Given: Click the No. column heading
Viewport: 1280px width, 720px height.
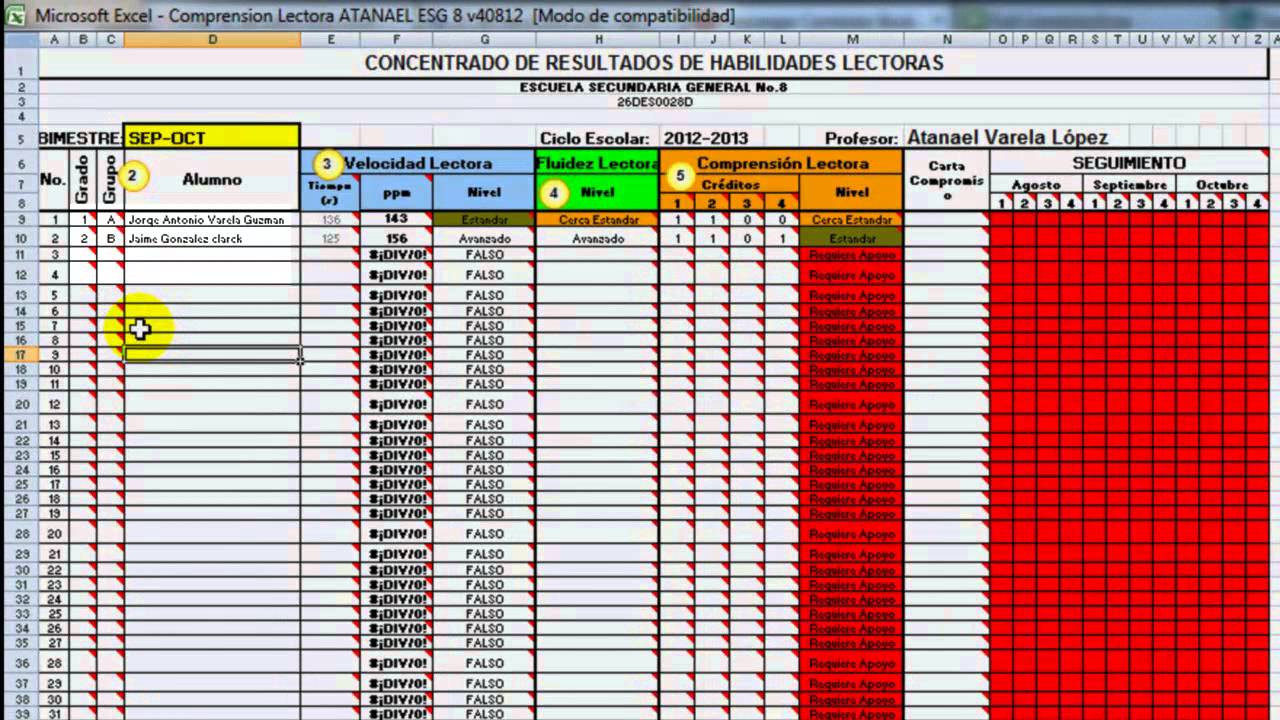Looking at the screenshot, I should (52, 180).
